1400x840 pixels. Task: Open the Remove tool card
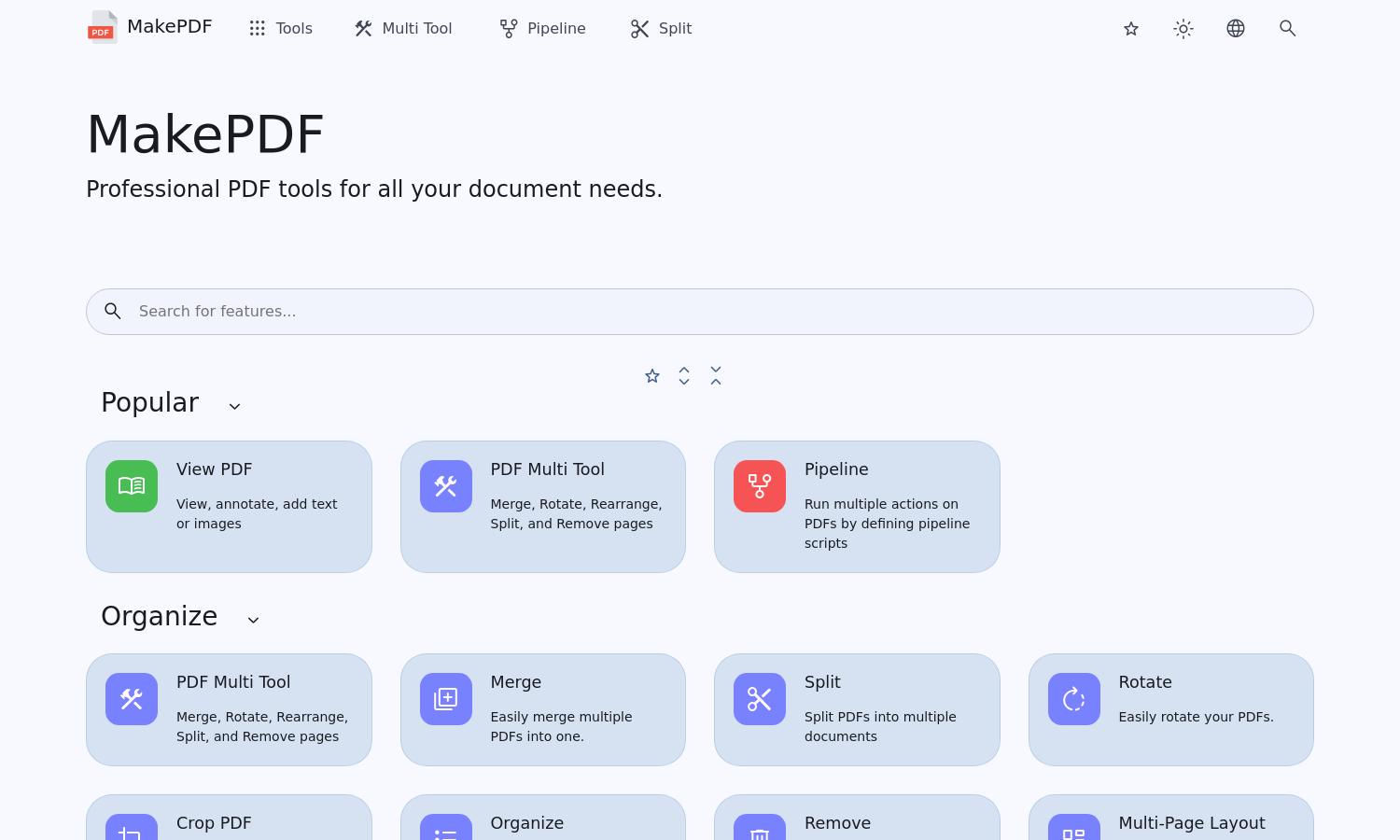point(857,818)
